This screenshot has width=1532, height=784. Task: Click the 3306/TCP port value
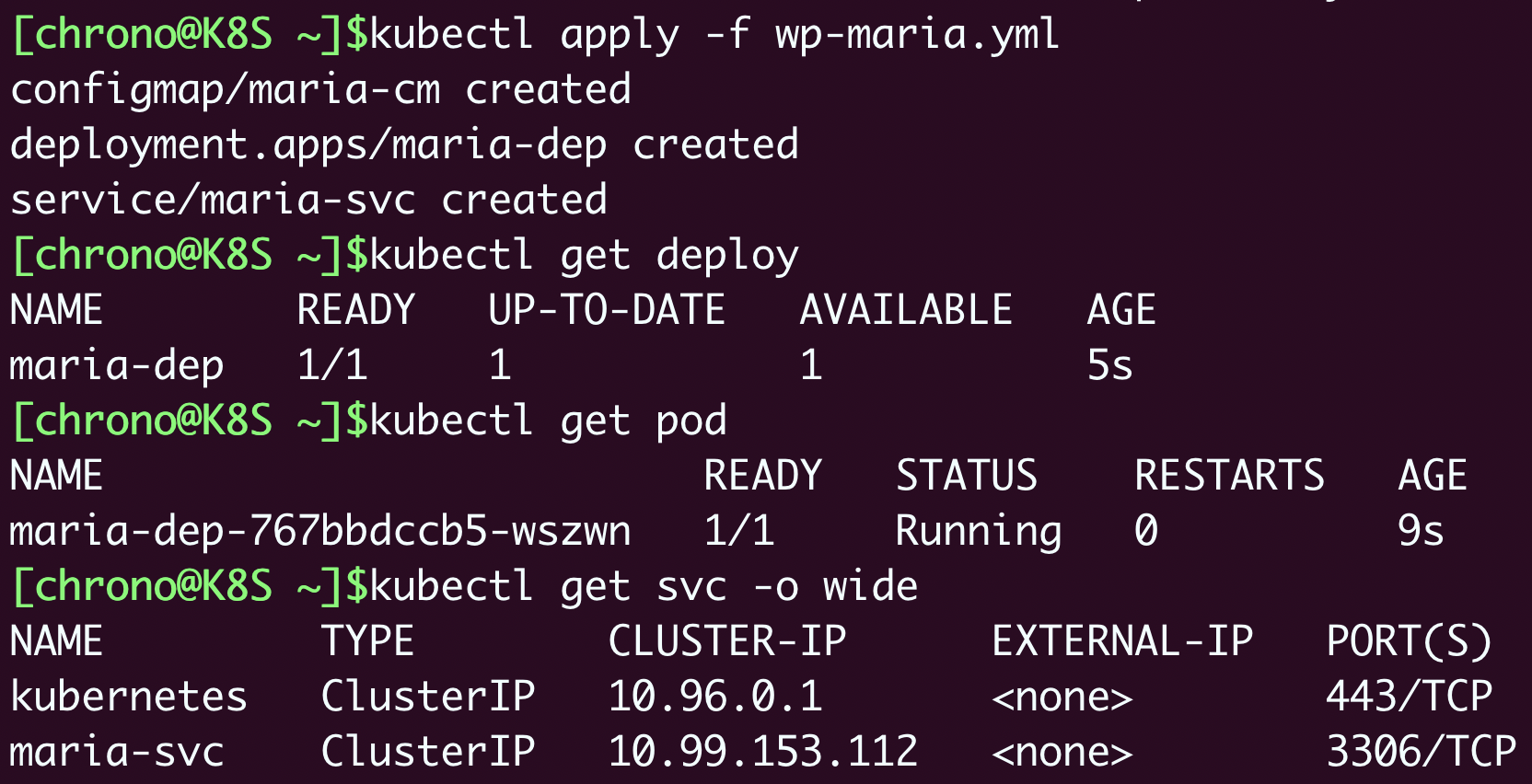click(1421, 753)
